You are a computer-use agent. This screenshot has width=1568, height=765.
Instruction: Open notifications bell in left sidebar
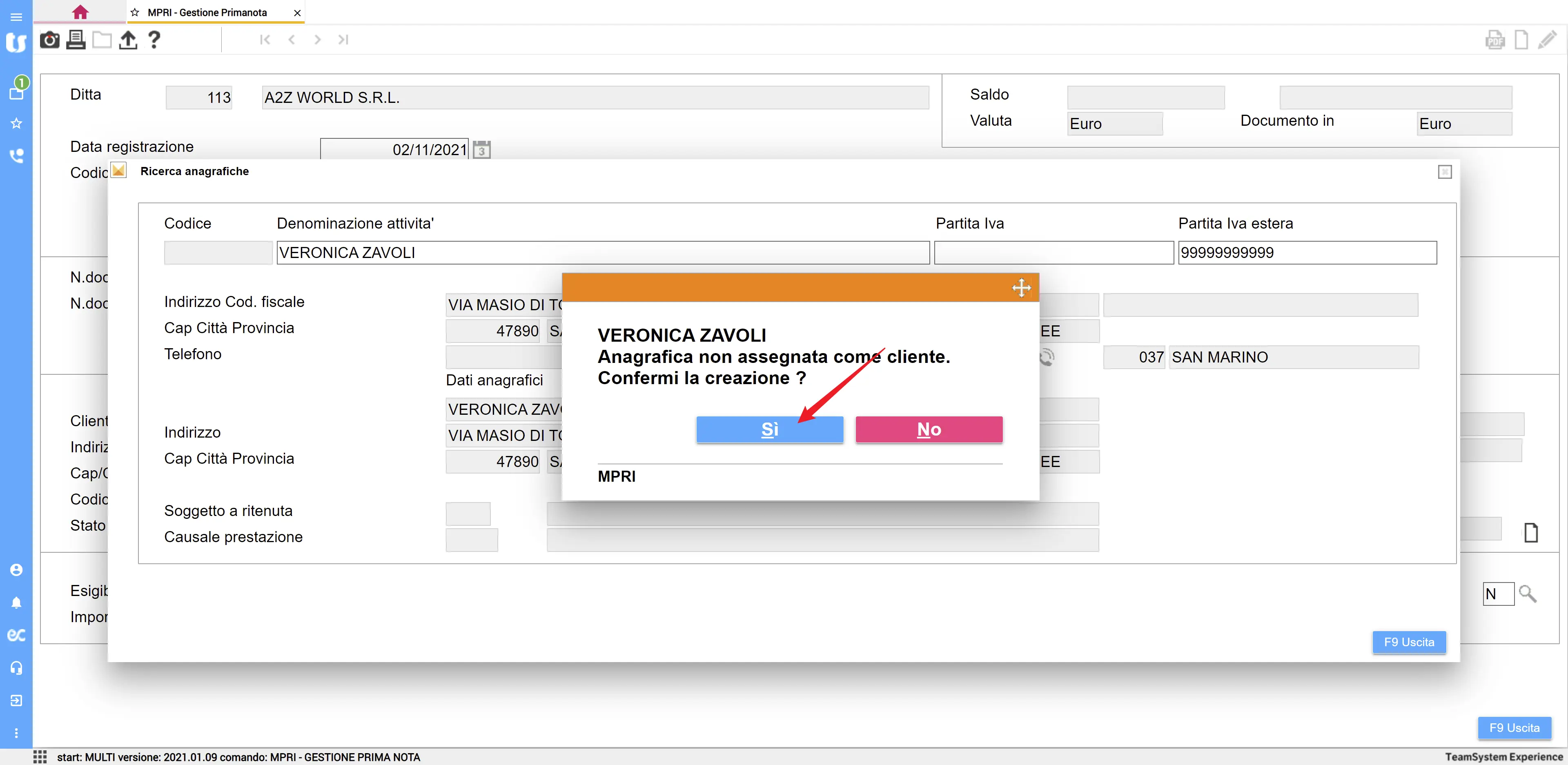coord(16,603)
